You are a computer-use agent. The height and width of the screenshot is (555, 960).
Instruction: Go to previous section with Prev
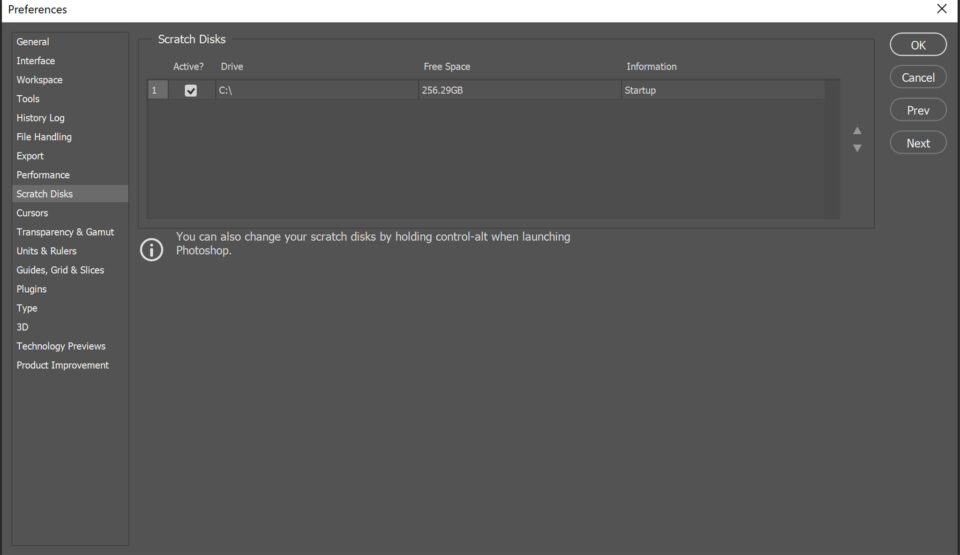tap(917, 110)
